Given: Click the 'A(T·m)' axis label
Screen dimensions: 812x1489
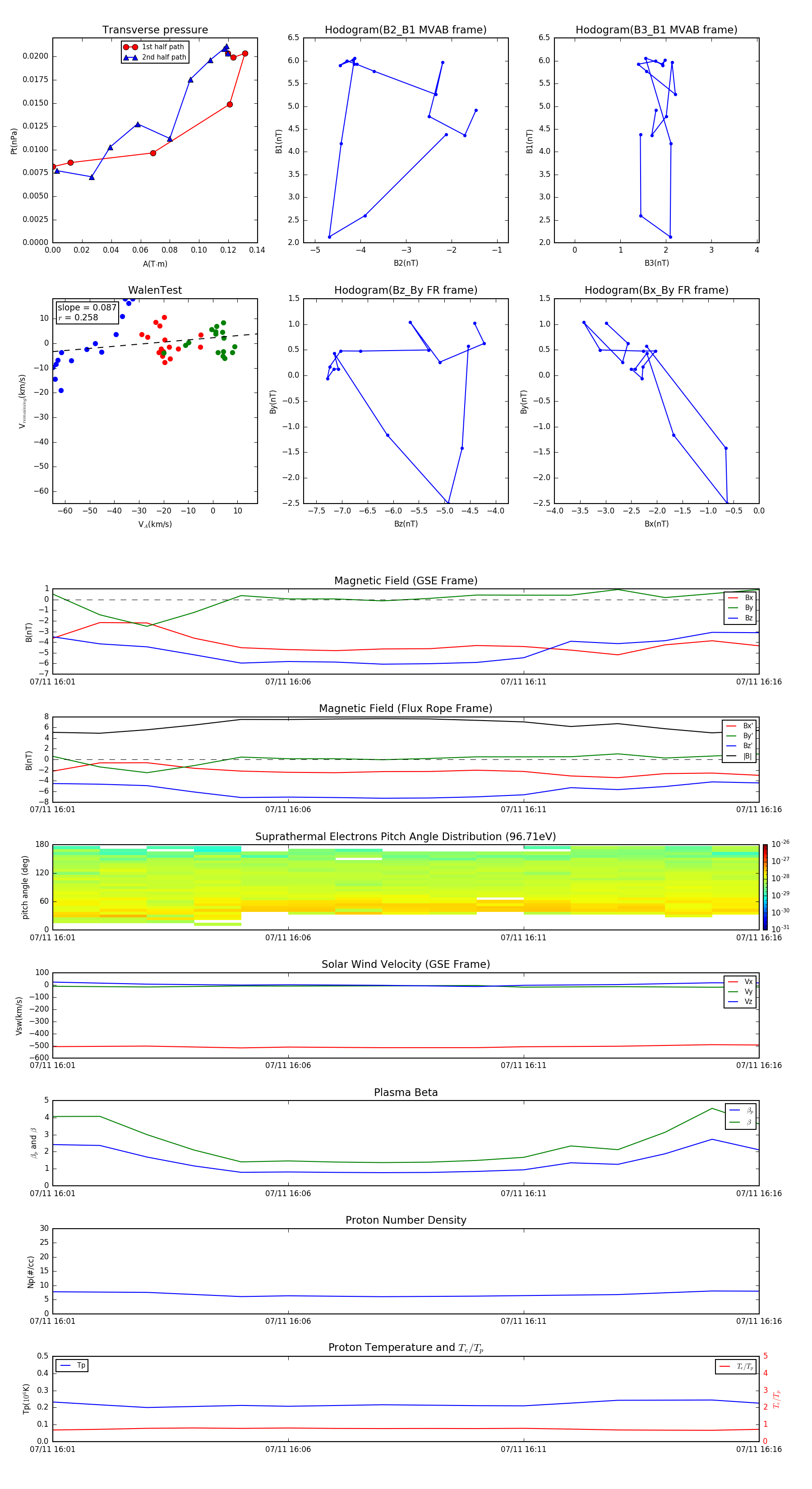Looking at the screenshot, I should [x=155, y=264].
